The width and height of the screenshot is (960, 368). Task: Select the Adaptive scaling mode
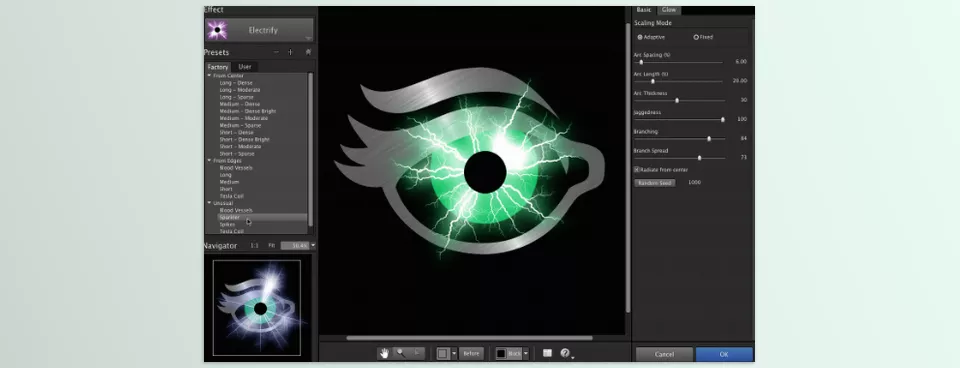tap(640, 37)
